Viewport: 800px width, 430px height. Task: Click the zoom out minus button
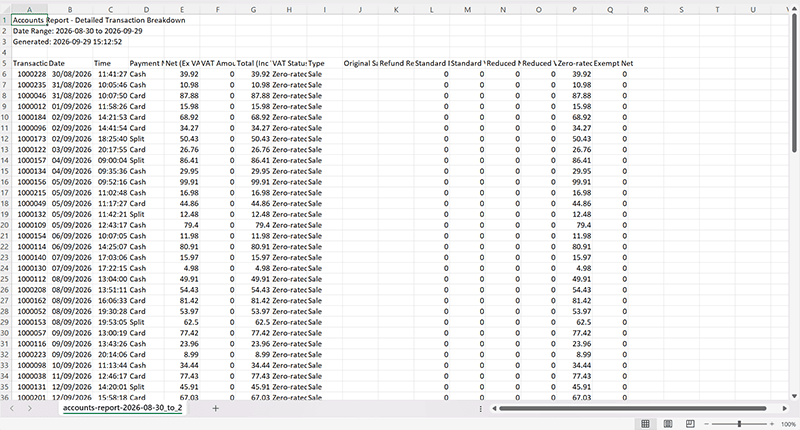point(707,424)
